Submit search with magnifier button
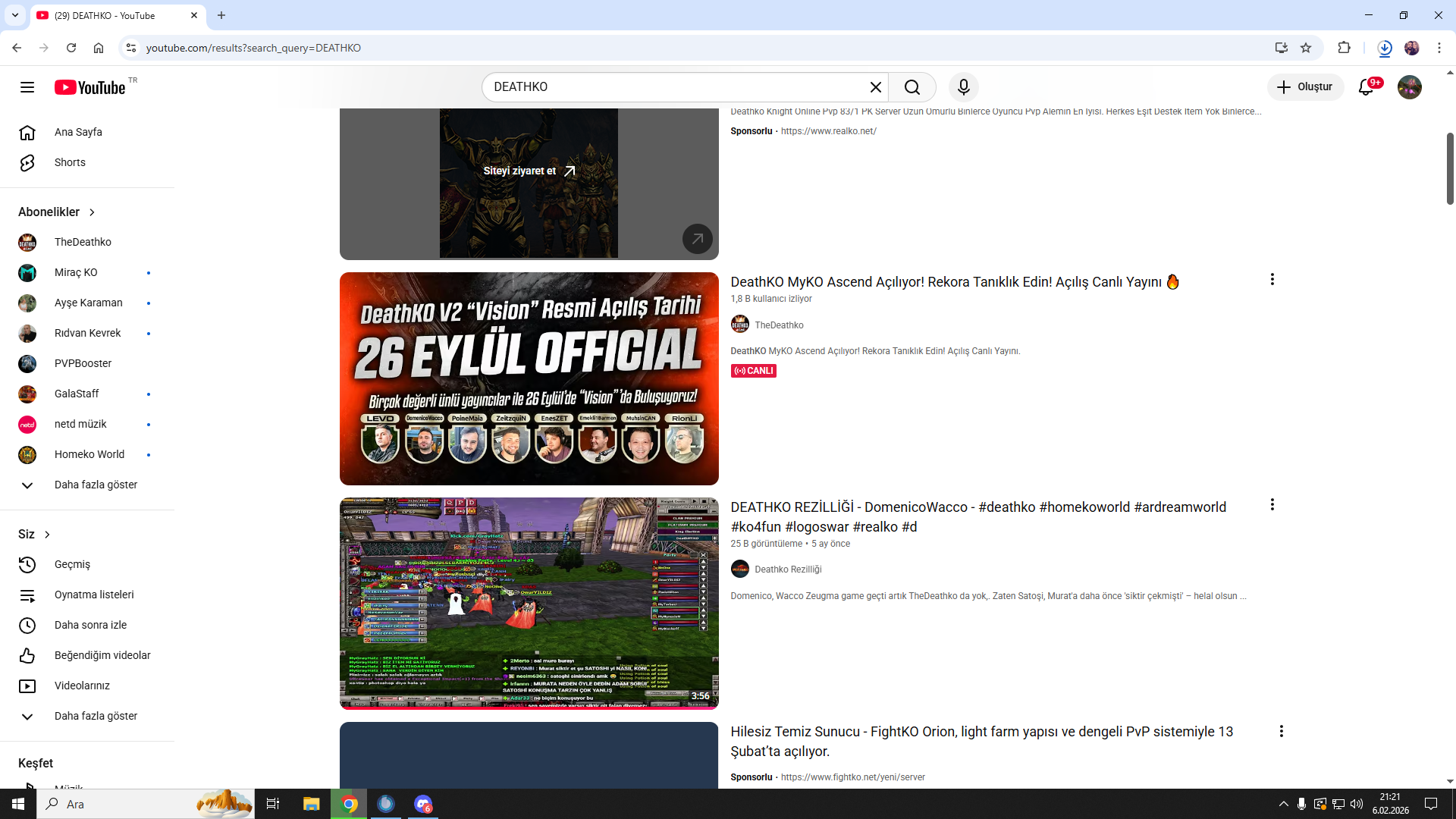The width and height of the screenshot is (1456, 819). (912, 87)
